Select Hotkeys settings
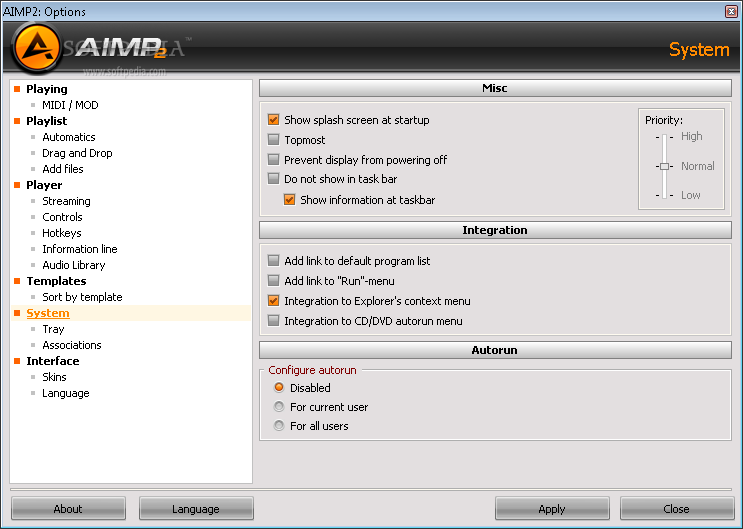The width and height of the screenshot is (743, 529). pyautogui.click(x=62, y=233)
